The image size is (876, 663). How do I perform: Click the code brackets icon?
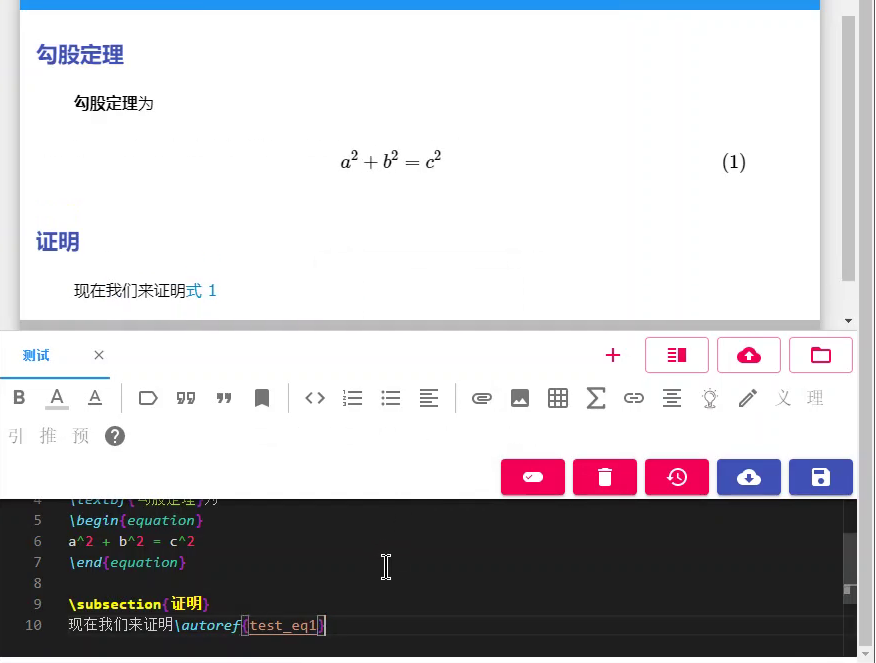[x=315, y=398]
